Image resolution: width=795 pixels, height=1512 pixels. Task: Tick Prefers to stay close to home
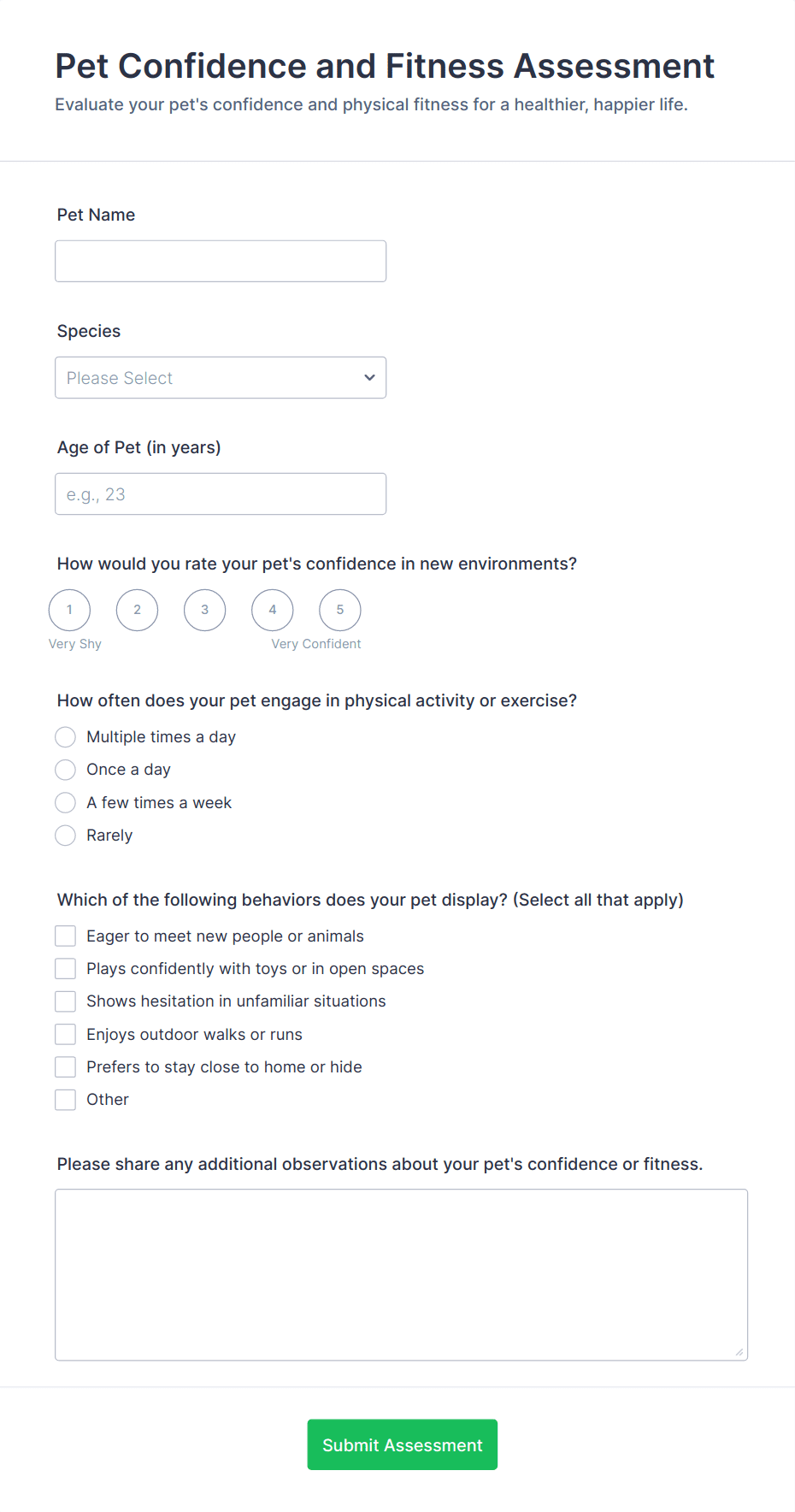pos(66,1066)
